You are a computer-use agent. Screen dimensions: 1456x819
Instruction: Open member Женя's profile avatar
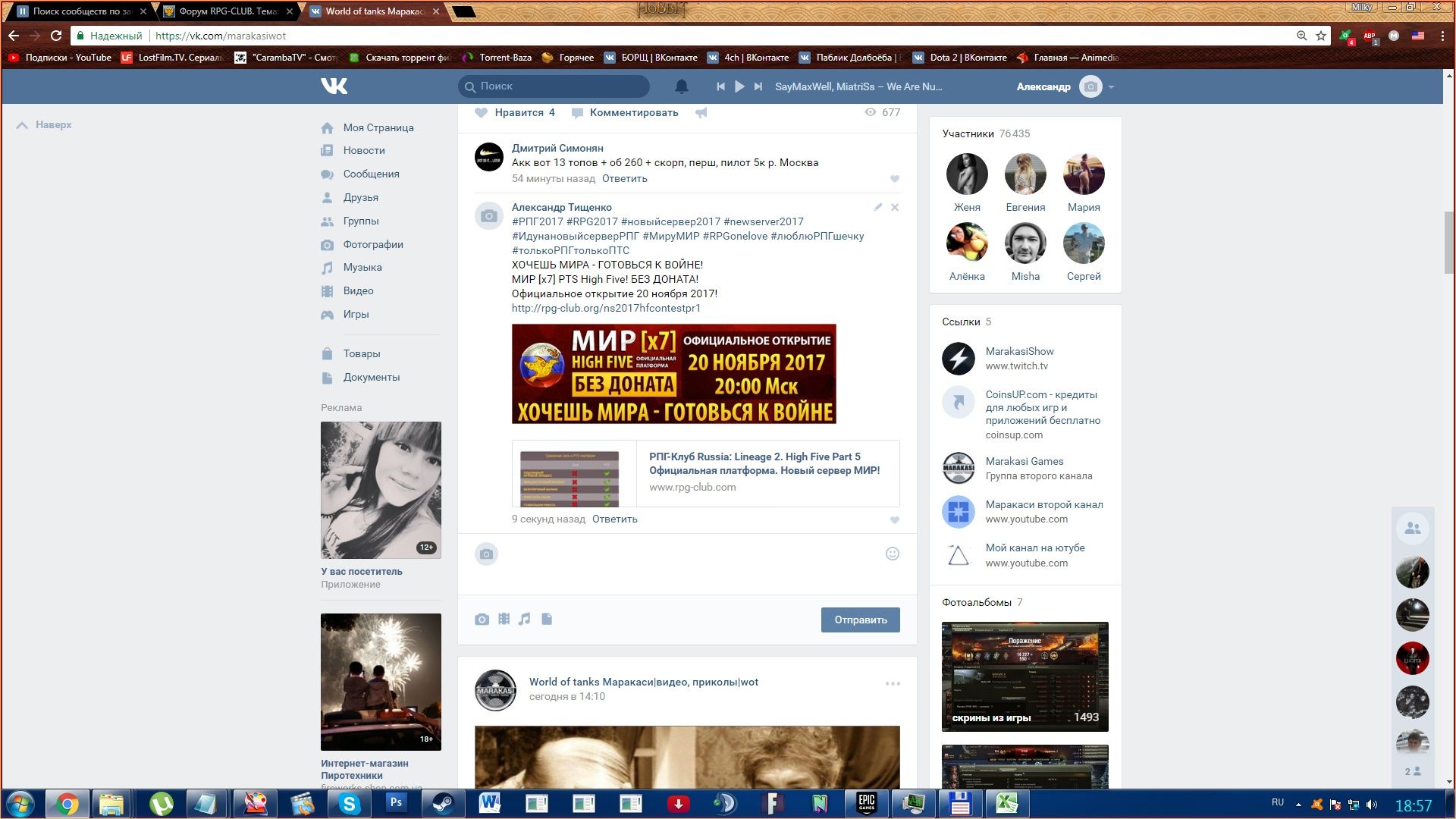(967, 174)
